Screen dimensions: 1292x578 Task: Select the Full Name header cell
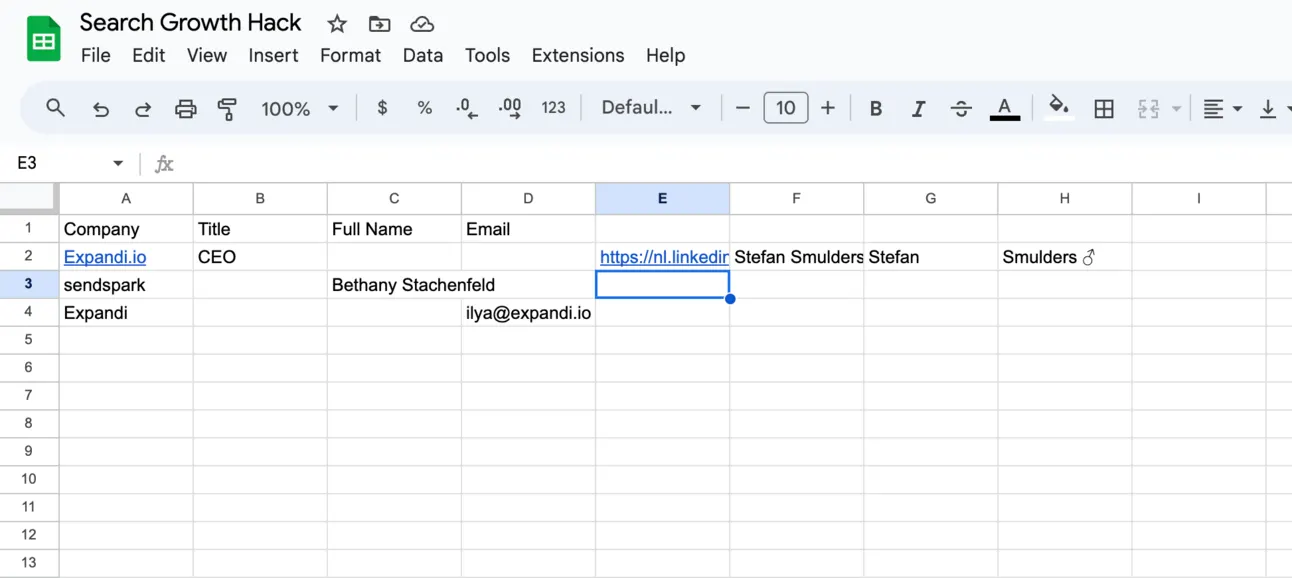click(394, 229)
